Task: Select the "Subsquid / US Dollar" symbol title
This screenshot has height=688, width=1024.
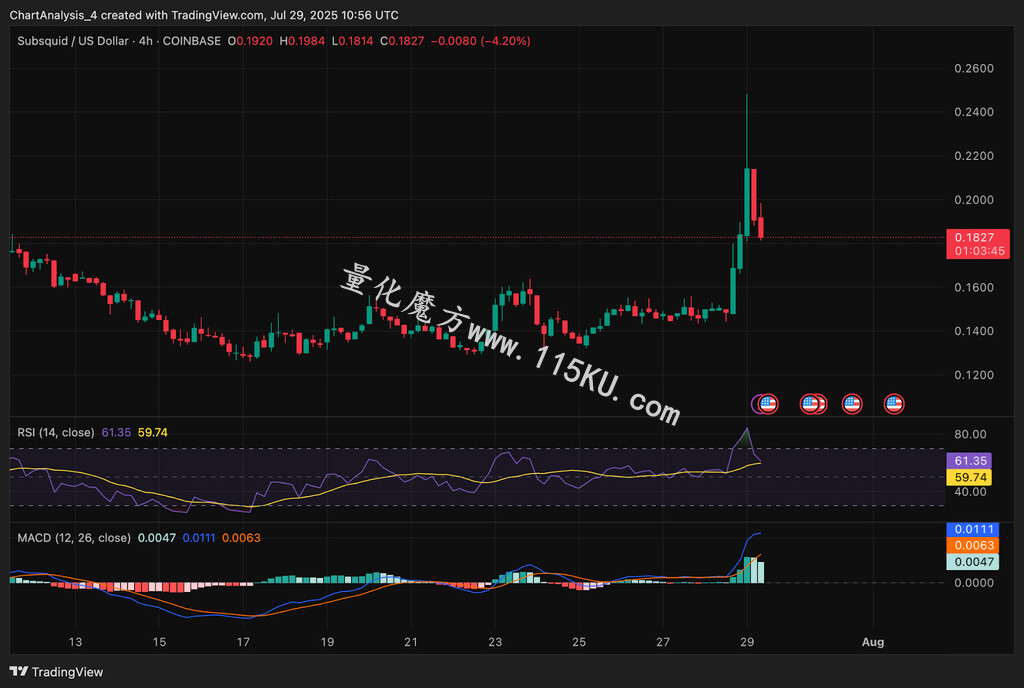Action: tap(73, 40)
